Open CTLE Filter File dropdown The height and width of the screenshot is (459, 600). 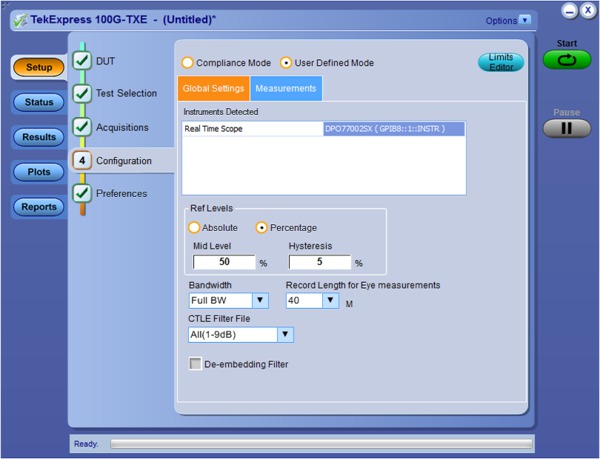coord(285,335)
